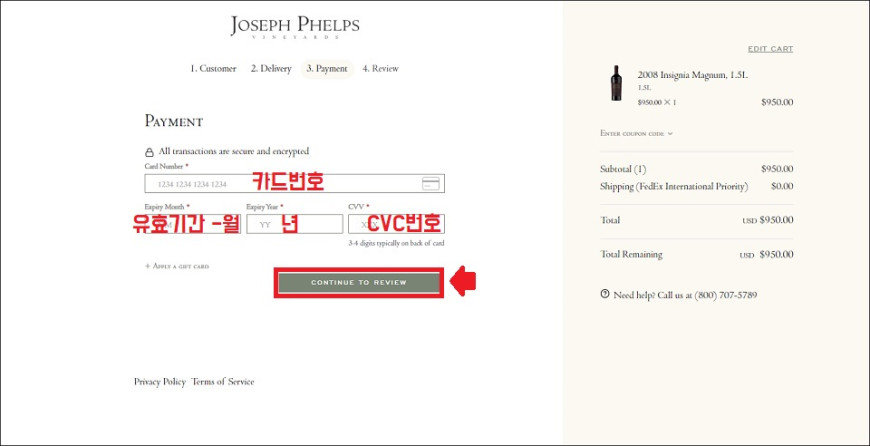Click the Insignia Magnum bottle thumbnail
The width and height of the screenshot is (870, 446).
point(616,83)
